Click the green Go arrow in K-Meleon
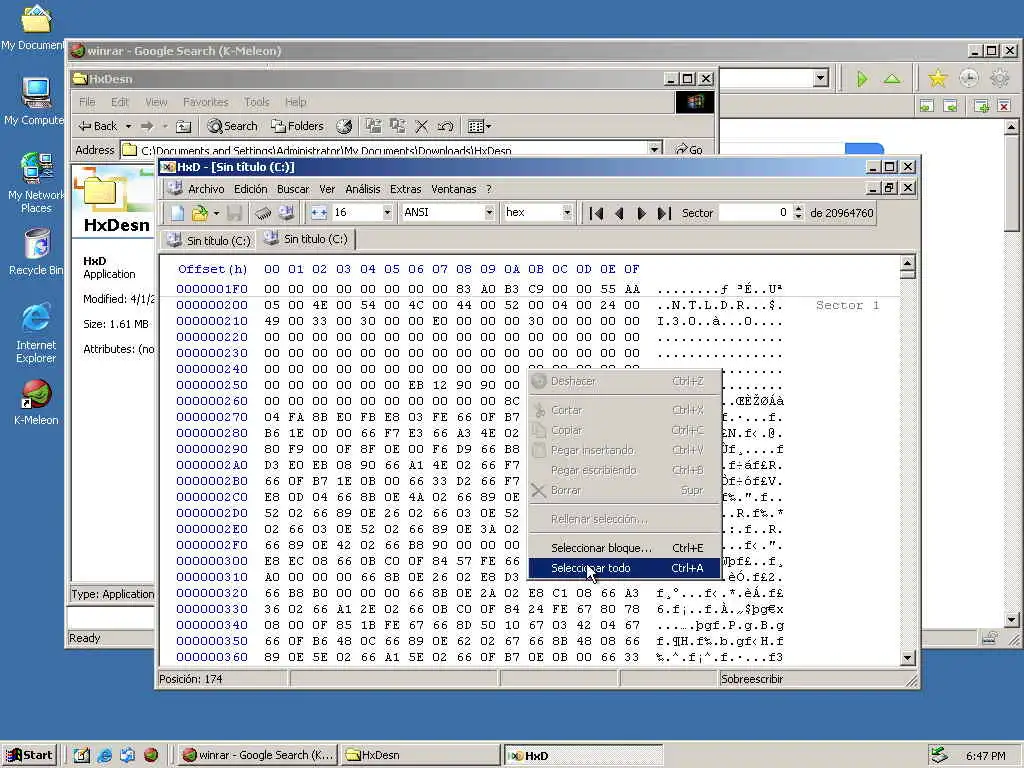 (x=862, y=80)
